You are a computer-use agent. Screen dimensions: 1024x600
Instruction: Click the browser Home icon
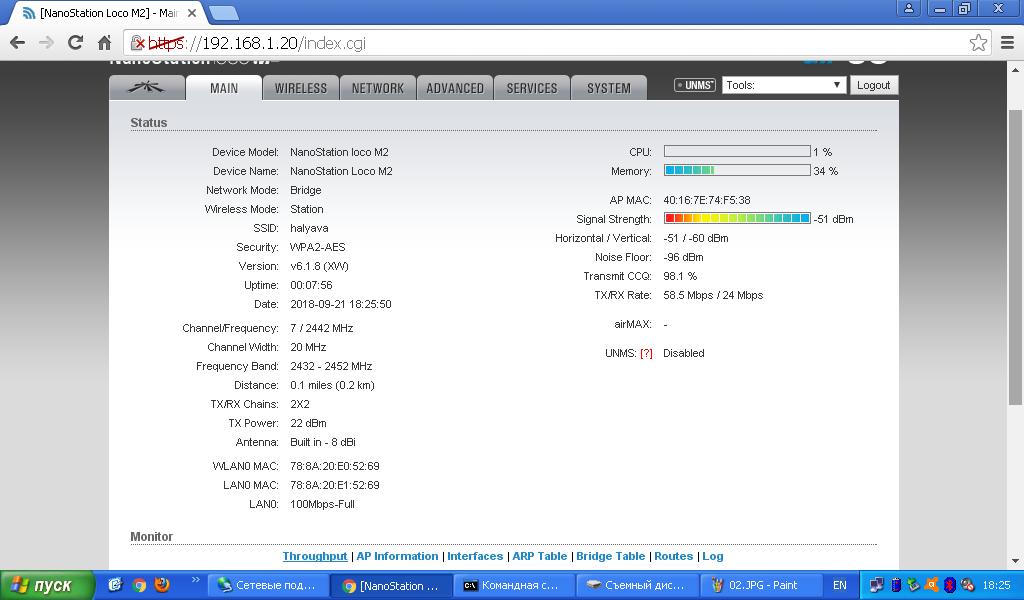(104, 43)
